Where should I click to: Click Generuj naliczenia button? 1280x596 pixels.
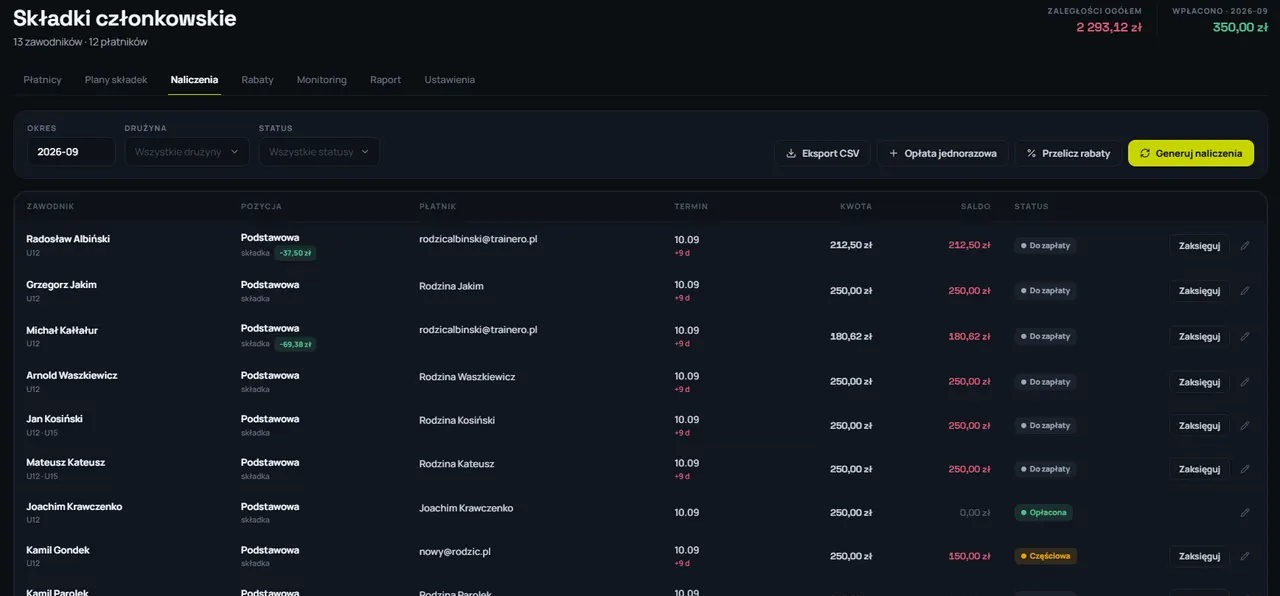point(1191,153)
